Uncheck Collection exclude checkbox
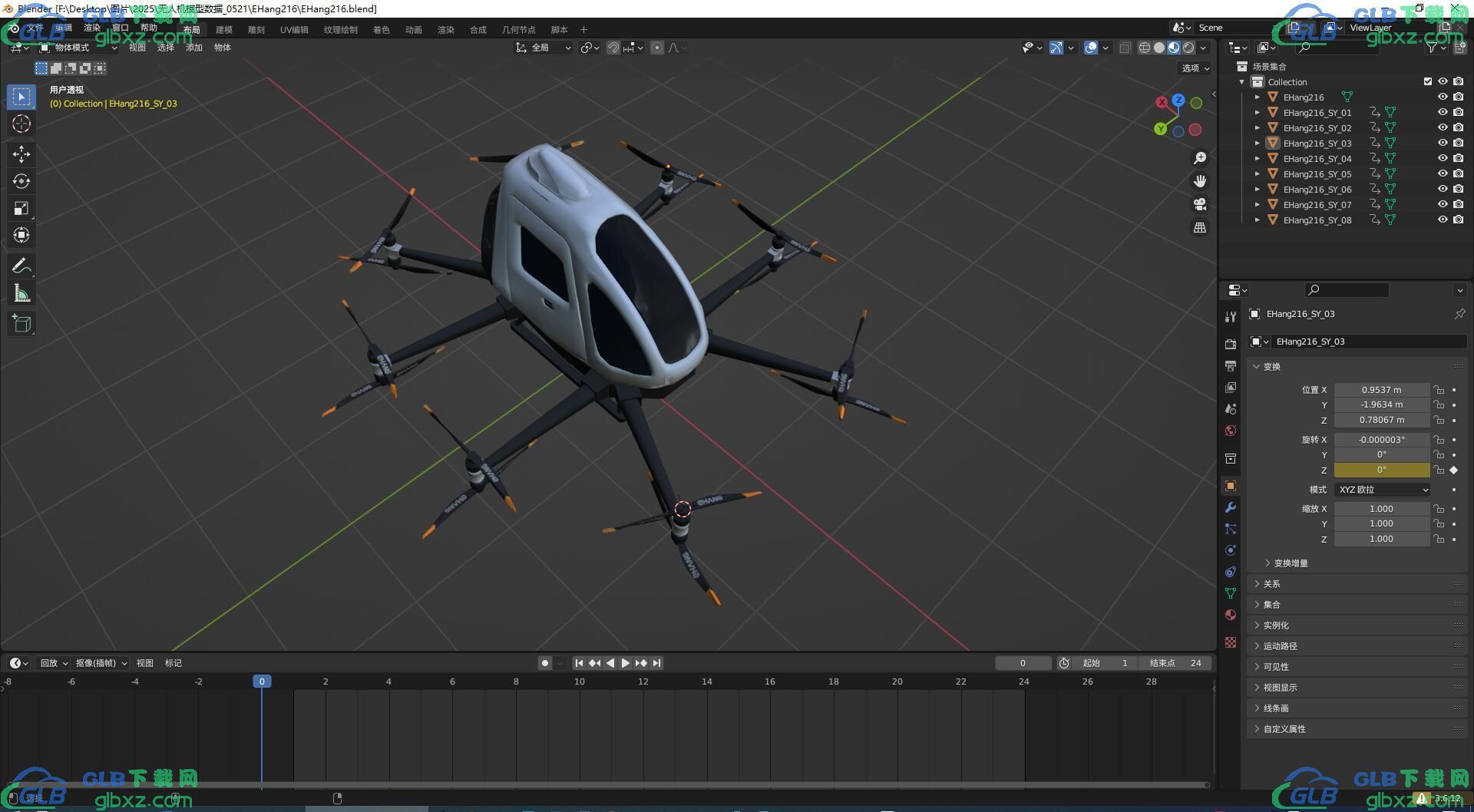Image resolution: width=1474 pixels, height=812 pixels. click(x=1428, y=81)
